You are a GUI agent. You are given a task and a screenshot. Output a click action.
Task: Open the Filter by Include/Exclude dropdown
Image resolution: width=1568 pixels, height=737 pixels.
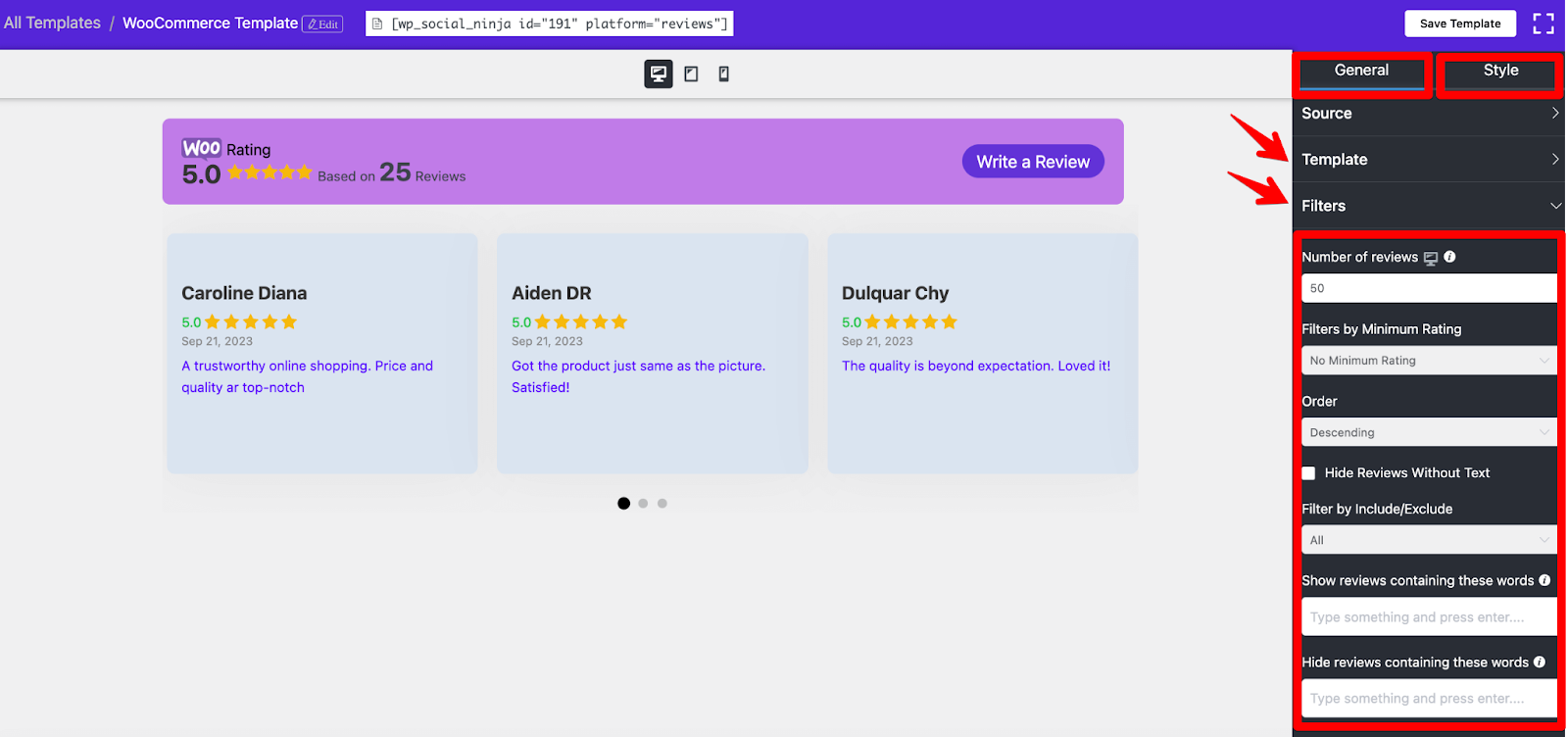coord(1429,540)
